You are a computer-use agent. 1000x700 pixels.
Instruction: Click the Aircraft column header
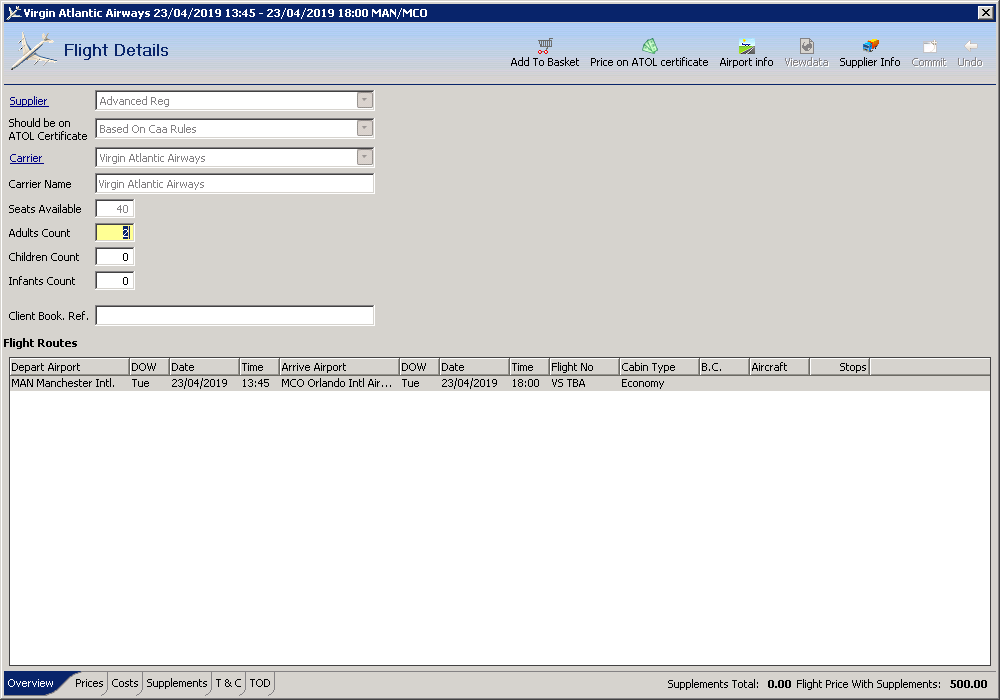779,367
